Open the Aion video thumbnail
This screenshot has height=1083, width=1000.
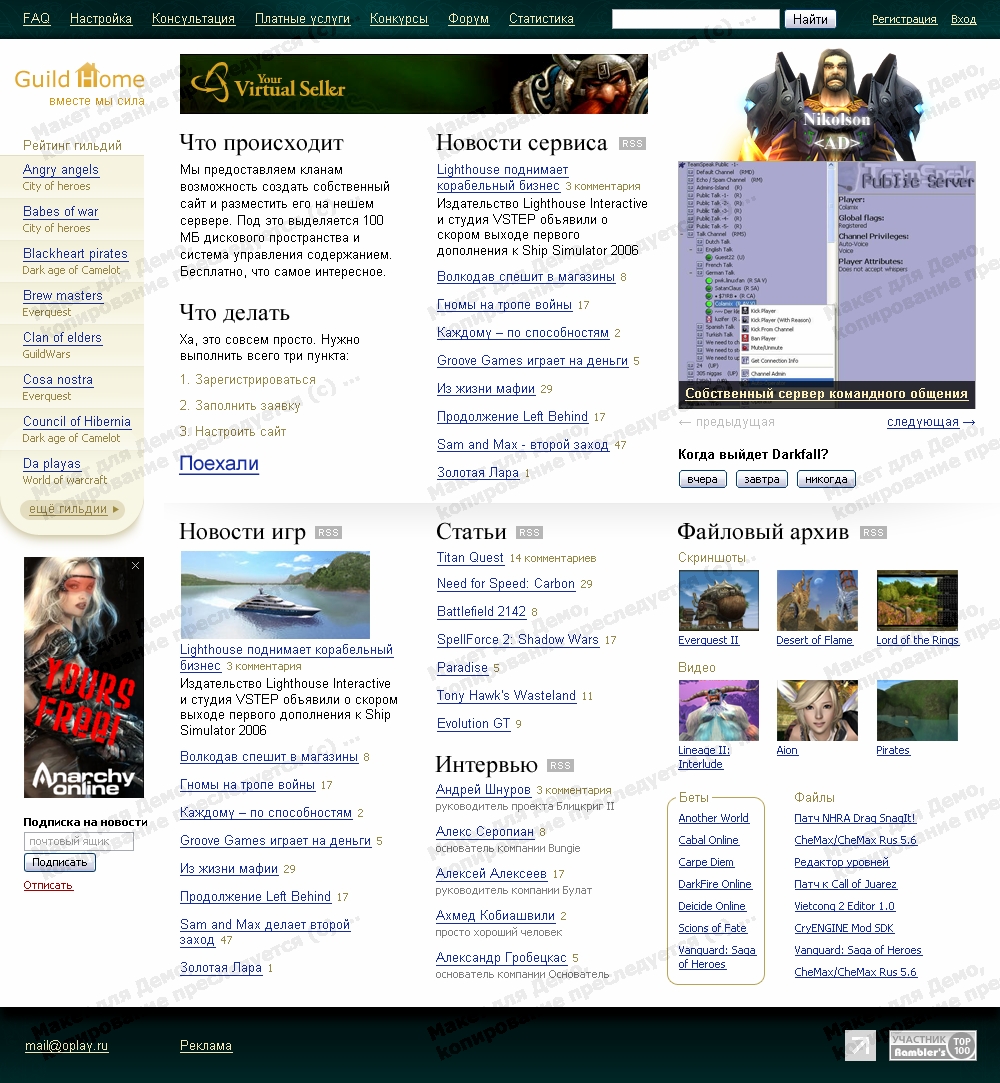point(817,710)
